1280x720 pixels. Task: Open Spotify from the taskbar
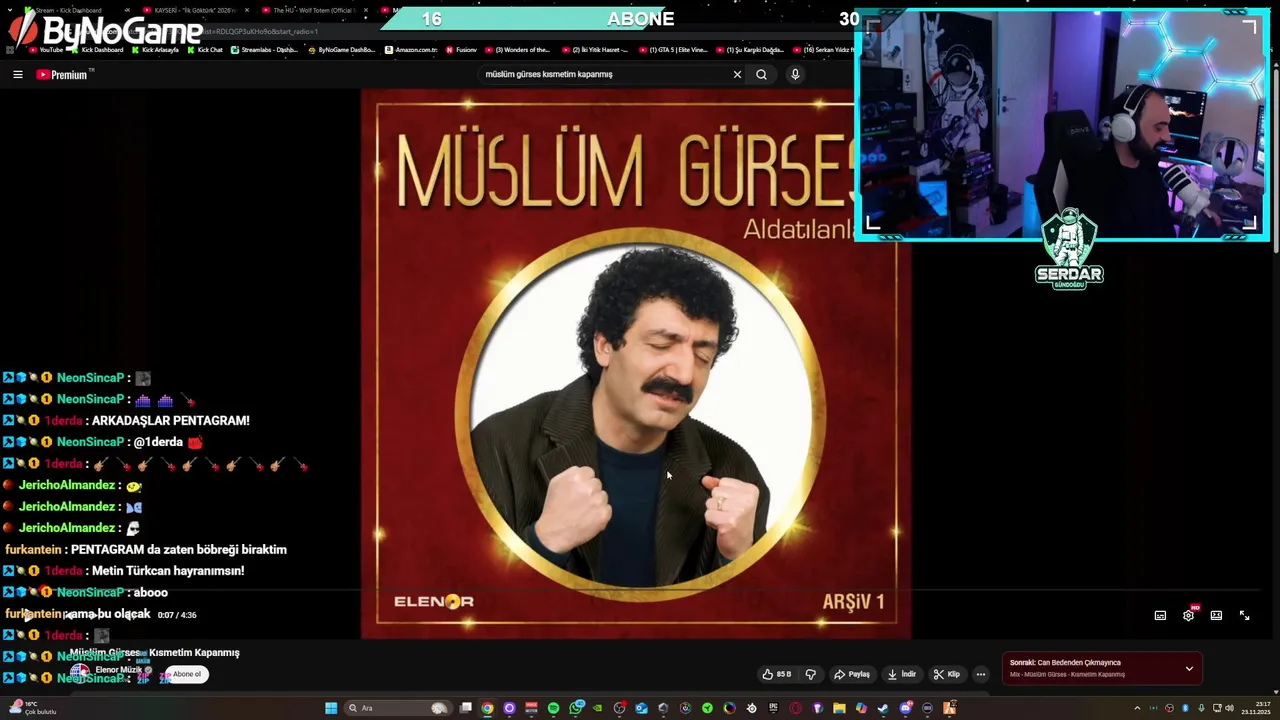[553, 708]
